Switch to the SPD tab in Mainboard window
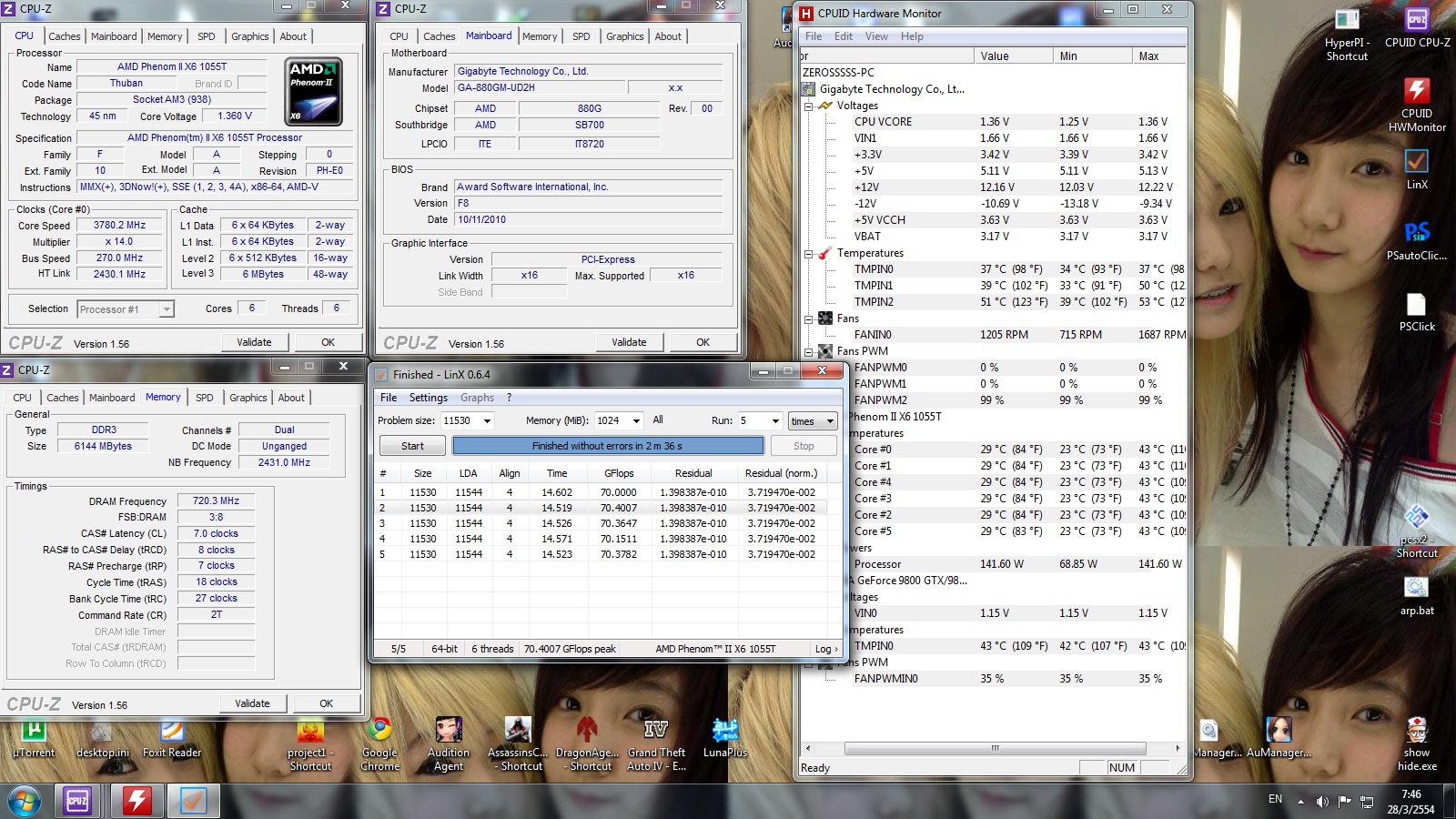Viewport: 1456px width, 819px height. (581, 36)
